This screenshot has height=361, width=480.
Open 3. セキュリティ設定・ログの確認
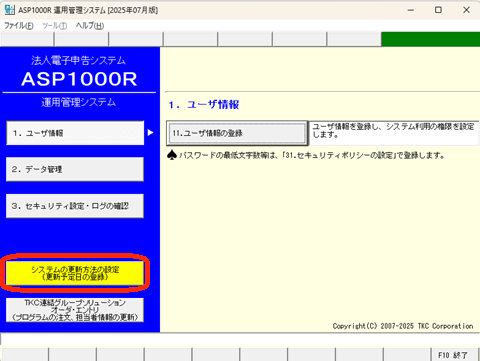tap(75, 206)
